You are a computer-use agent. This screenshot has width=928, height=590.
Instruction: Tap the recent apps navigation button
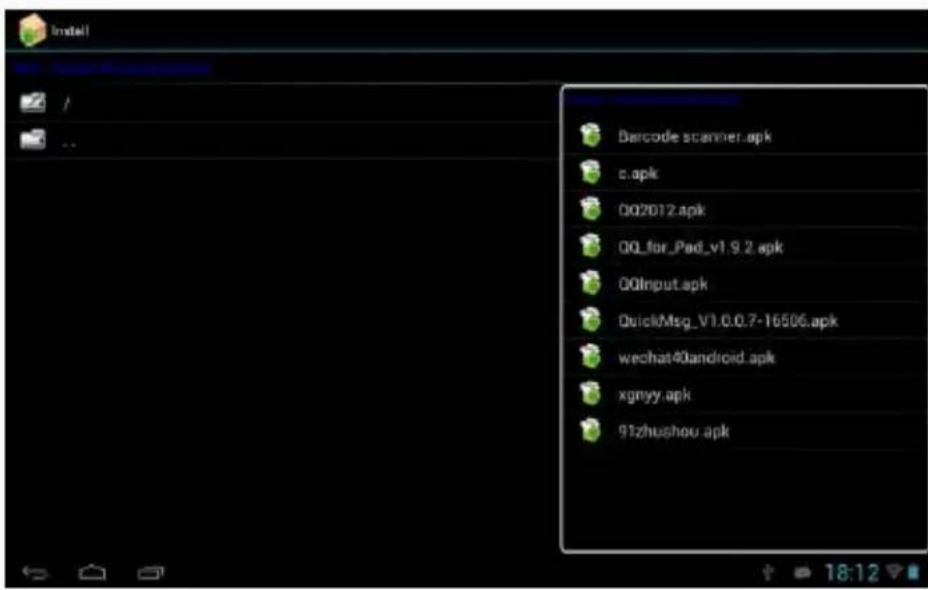(151, 572)
